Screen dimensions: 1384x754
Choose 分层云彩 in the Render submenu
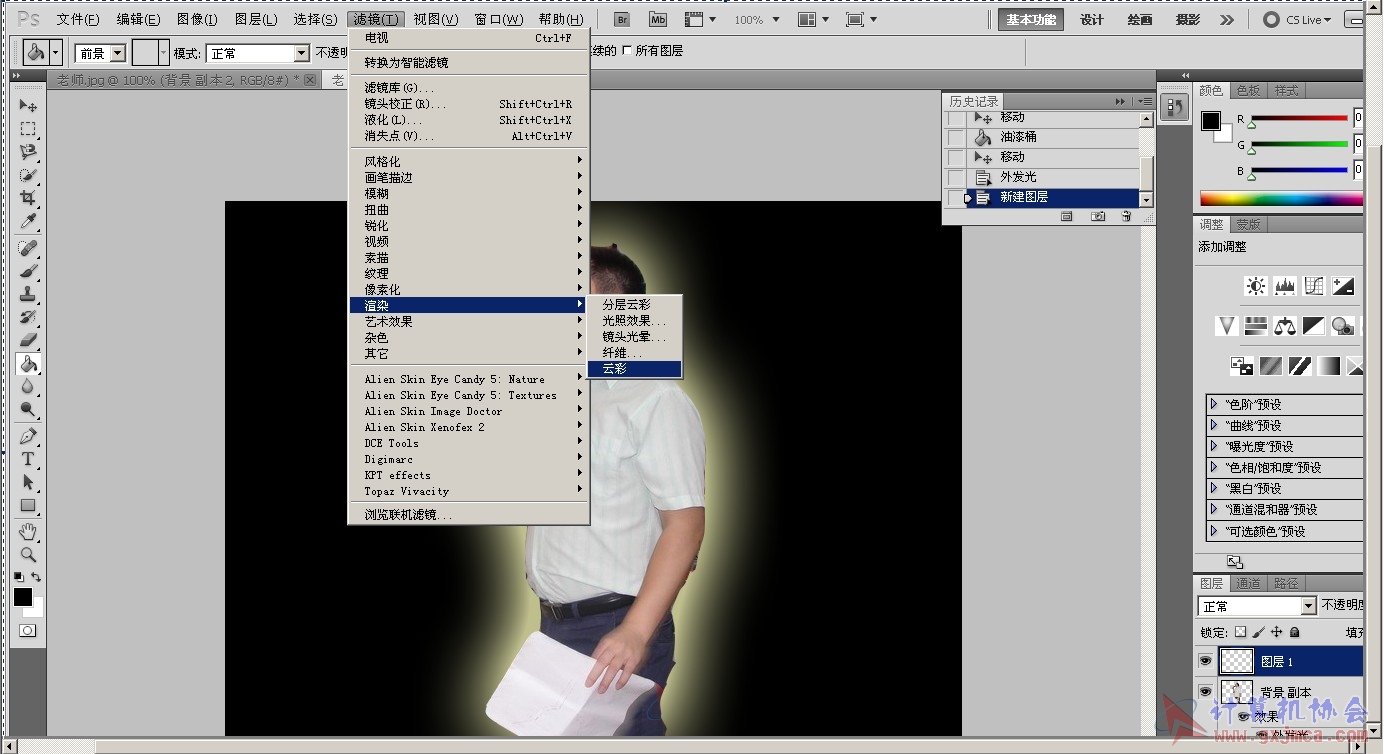pos(635,305)
